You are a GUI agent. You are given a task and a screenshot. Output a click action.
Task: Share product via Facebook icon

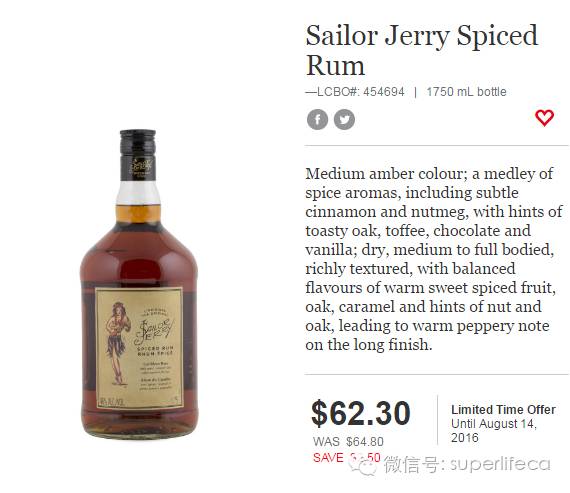(317, 119)
